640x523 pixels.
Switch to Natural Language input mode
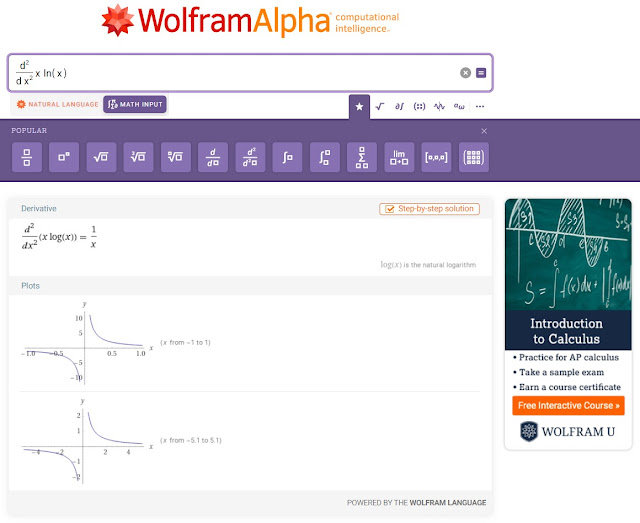[x=57, y=104]
